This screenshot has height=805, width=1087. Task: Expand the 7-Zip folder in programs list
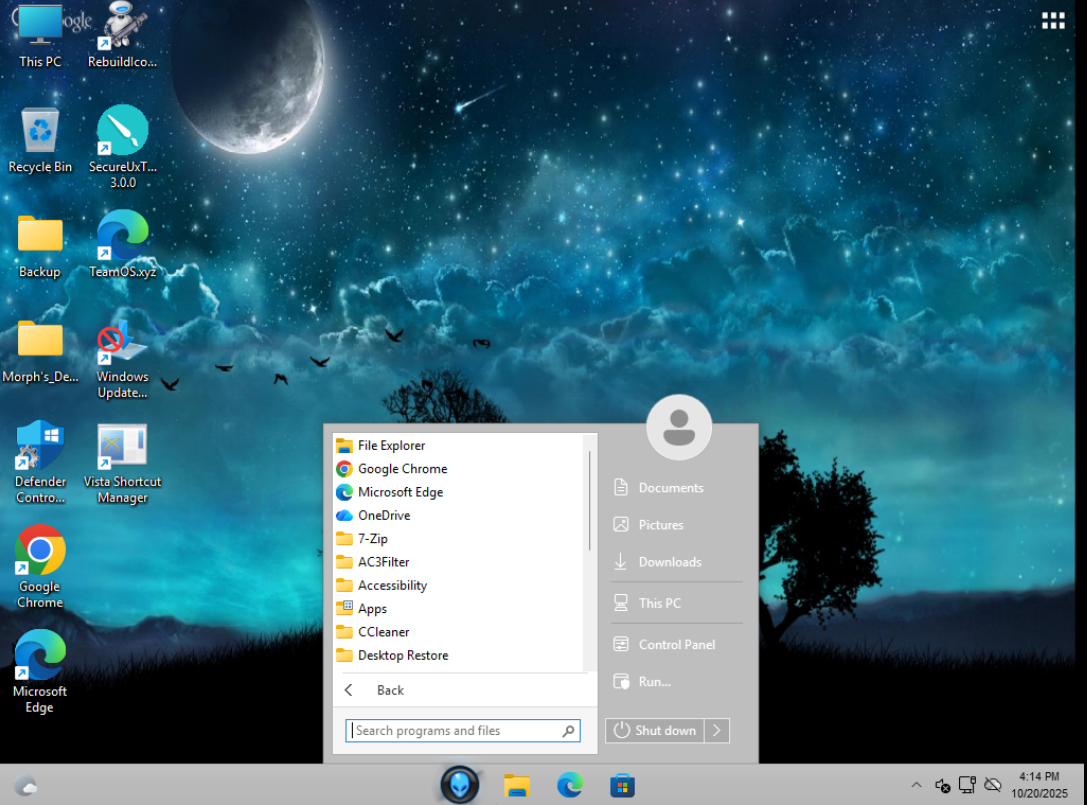pos(372,539)
